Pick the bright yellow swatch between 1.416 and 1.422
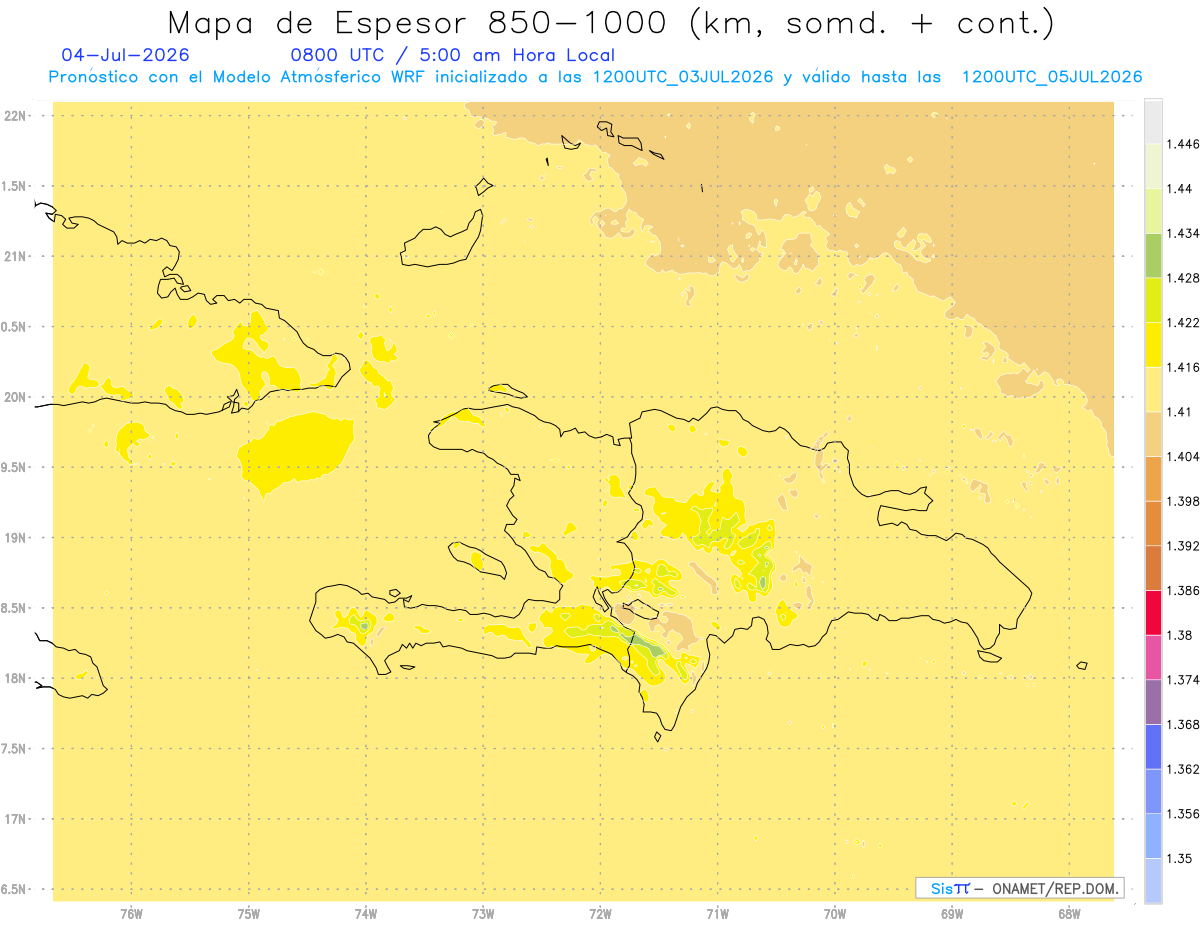This screenshot has width=1200, height=927. click(1153, 344)
